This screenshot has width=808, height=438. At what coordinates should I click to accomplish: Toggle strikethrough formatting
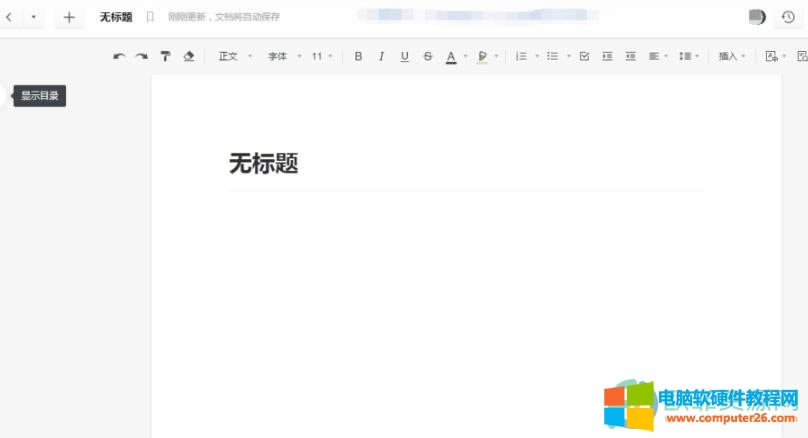pyautogui.click(x=428, y=57)
